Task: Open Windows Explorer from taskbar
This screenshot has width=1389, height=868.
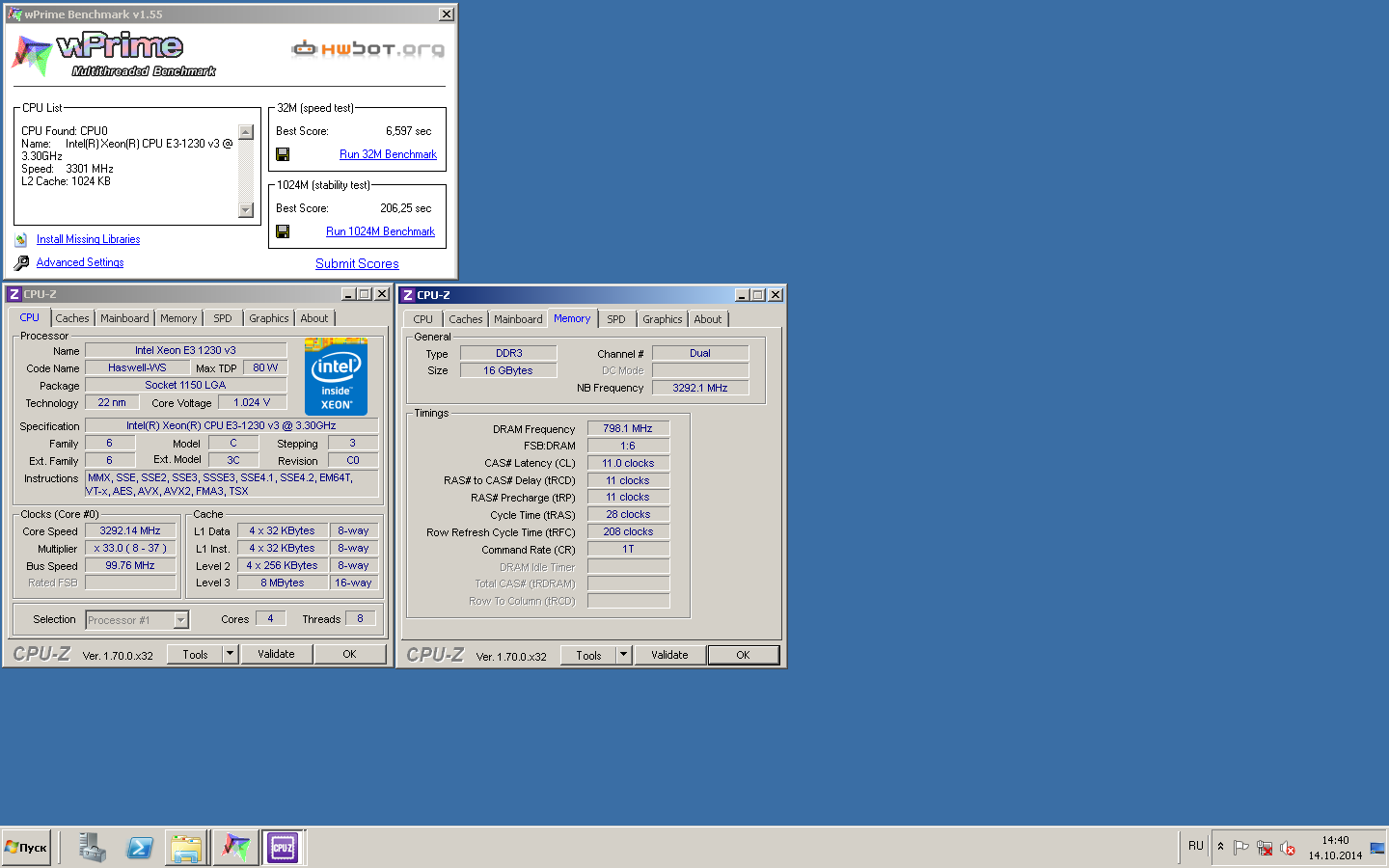Action: point(186,848)
